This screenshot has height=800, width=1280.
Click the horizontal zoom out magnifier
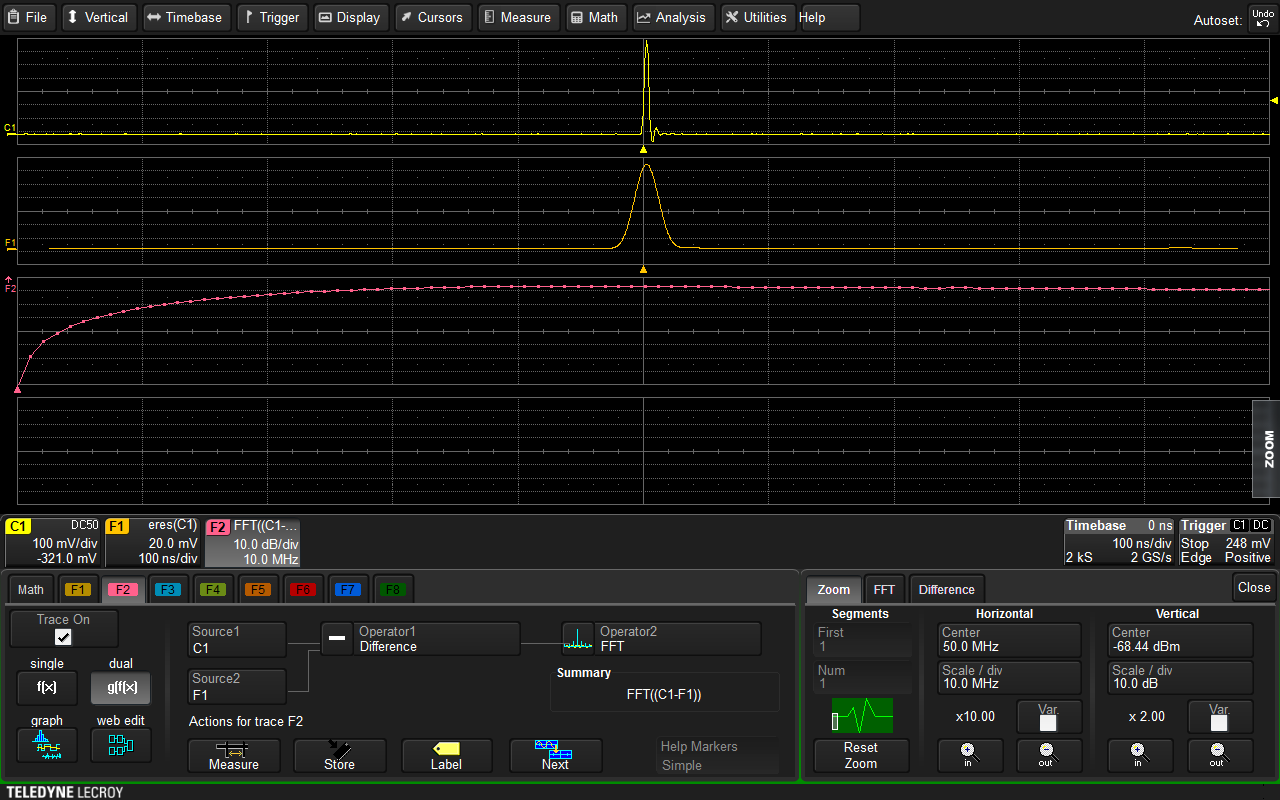pos(1048,755)
